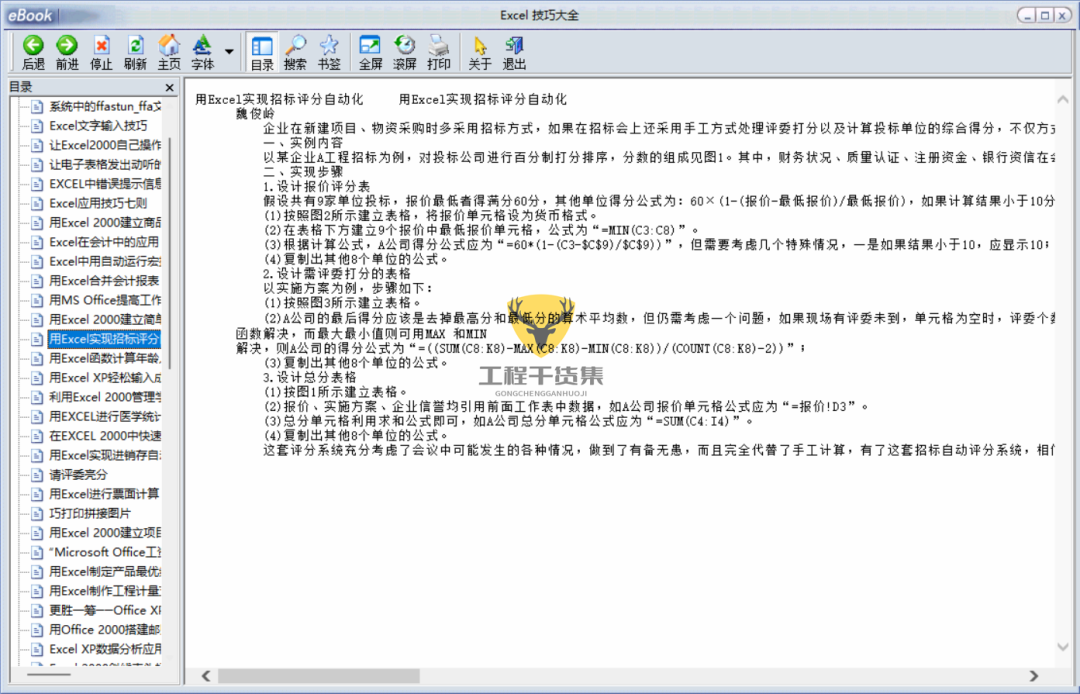Maximize the Excel 技巧大全 window

(x=1046, y=15)
